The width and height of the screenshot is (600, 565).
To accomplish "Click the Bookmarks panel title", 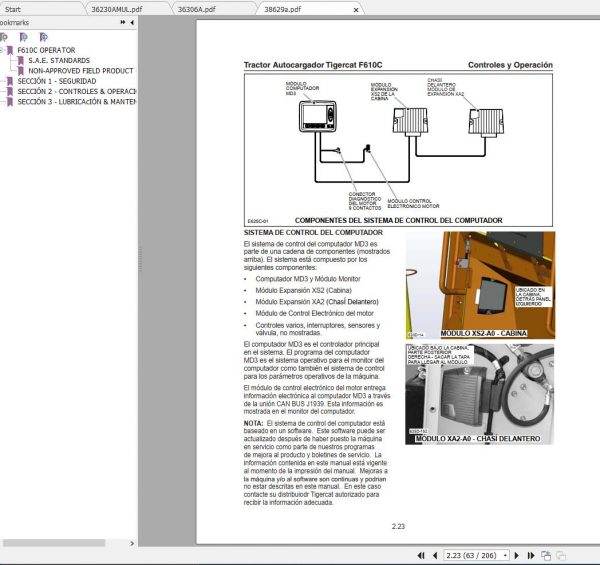I will (14, 23).
